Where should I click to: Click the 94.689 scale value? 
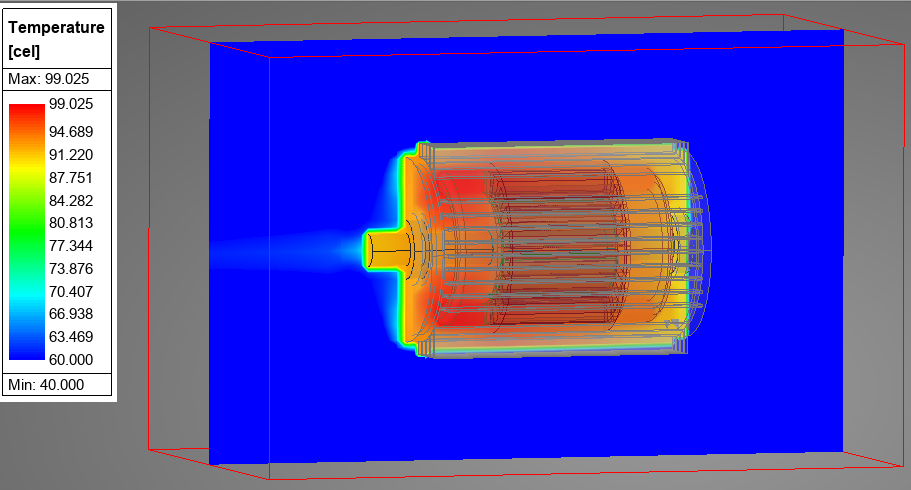[x=71, y=132]
